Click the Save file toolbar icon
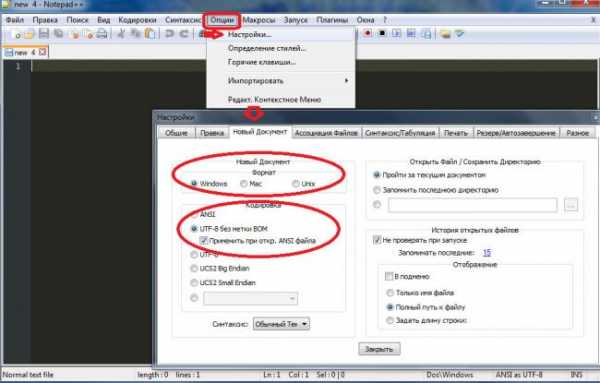Screen dimensions: 600x383 click(x=44, y=34)
